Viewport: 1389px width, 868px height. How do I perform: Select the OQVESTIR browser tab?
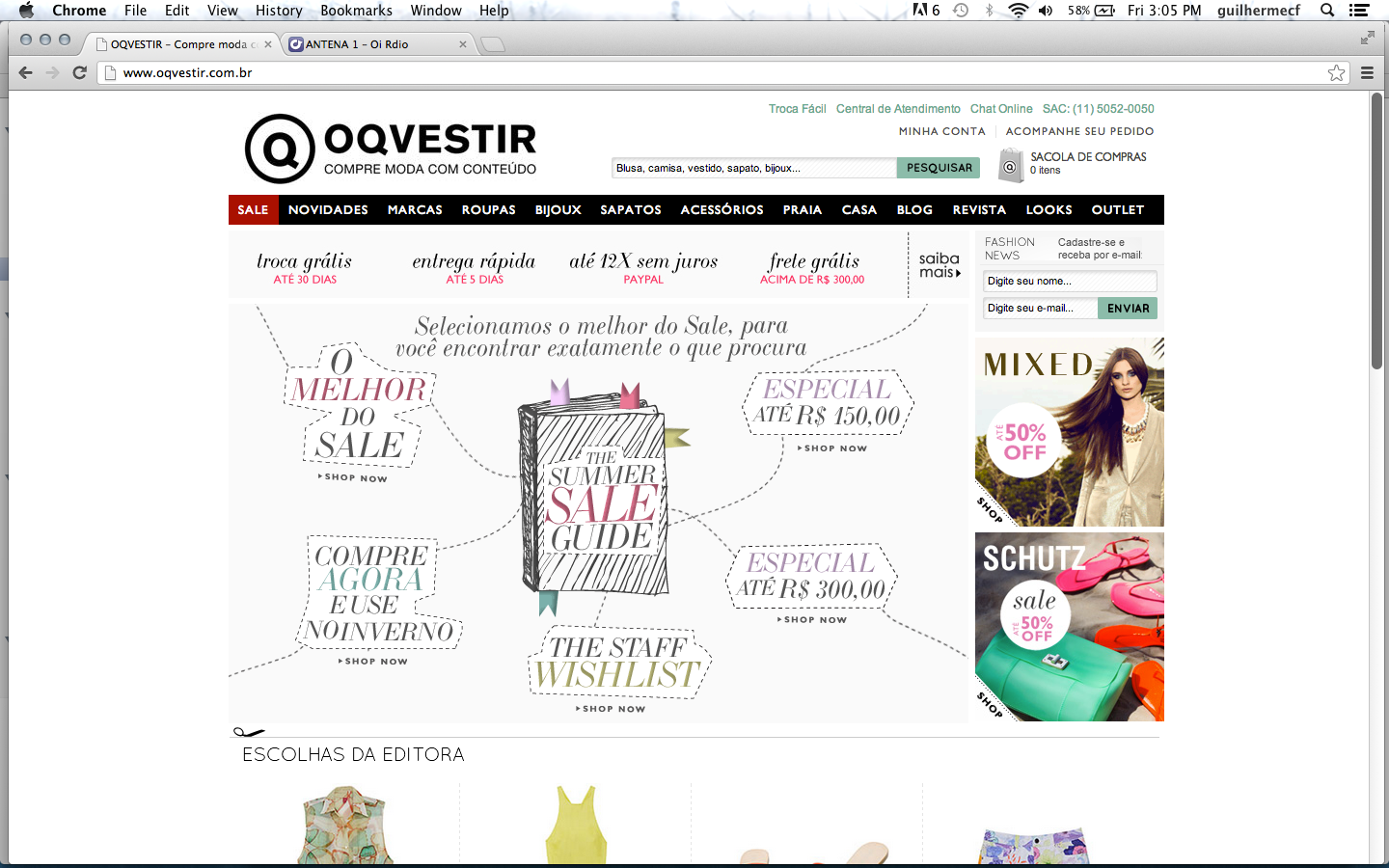[x=183, y=44]
